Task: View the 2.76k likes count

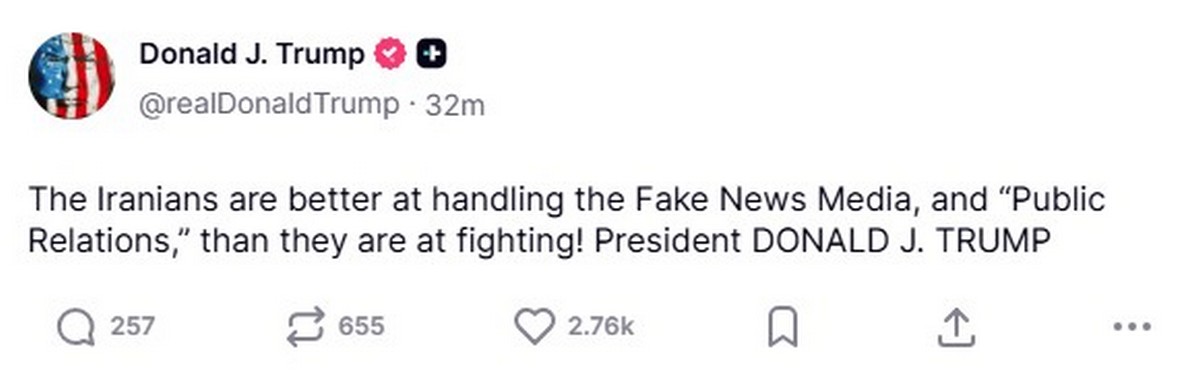Action: point(601,326)
